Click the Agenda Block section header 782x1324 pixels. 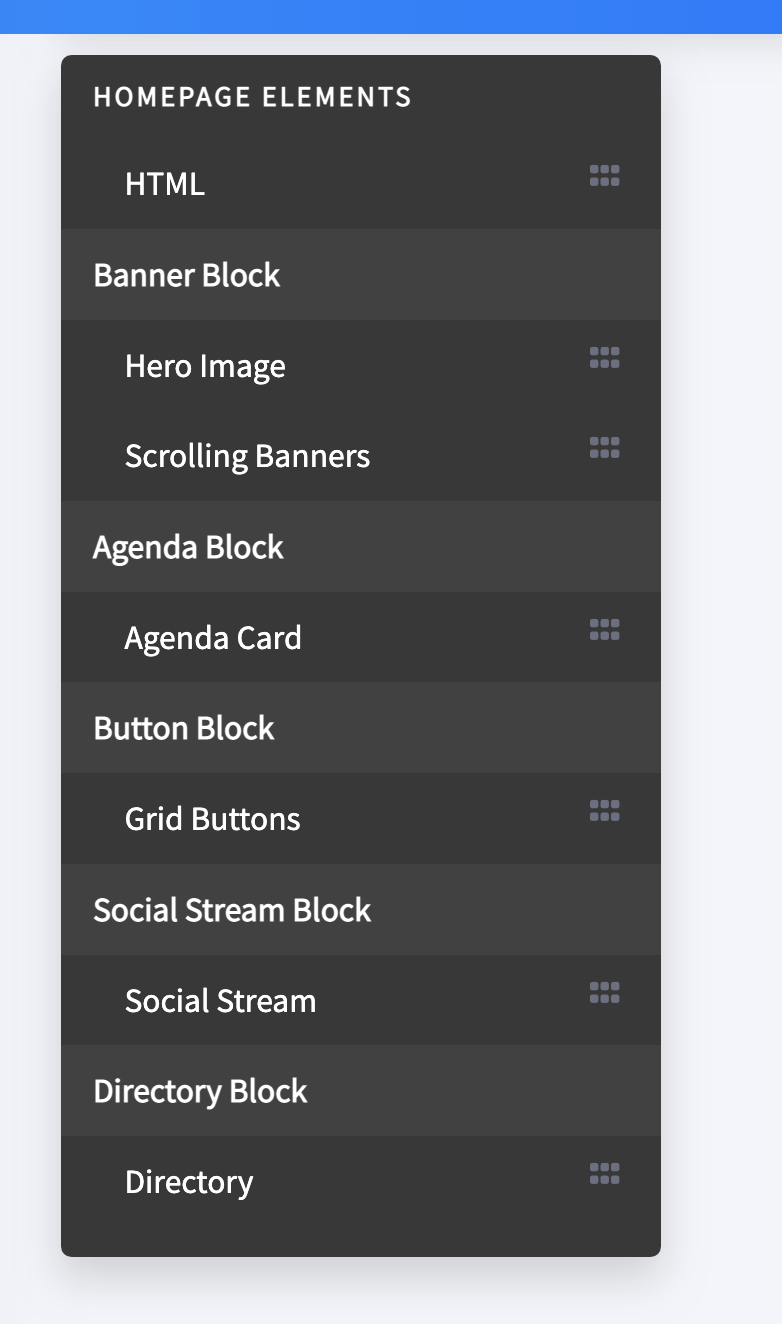[361, 546]
